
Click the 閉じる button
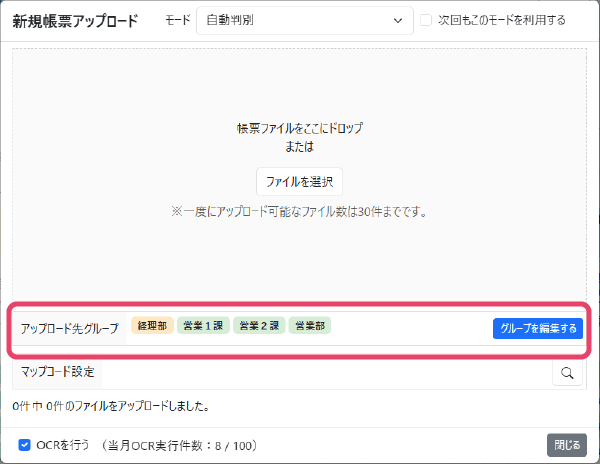click(x=566, y=445)
